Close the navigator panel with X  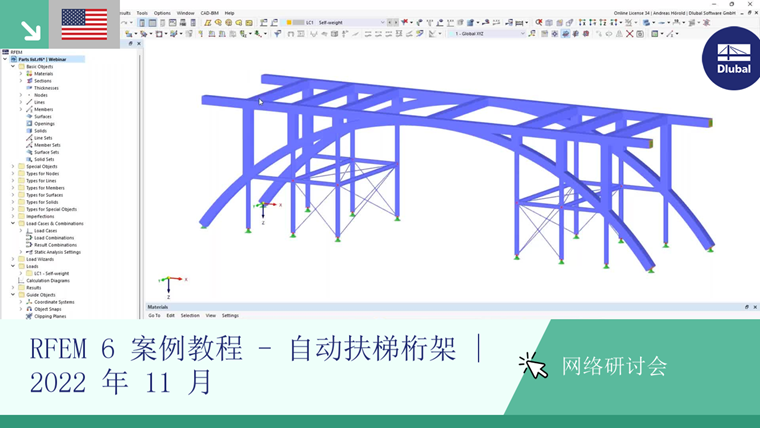pos(139,44)
